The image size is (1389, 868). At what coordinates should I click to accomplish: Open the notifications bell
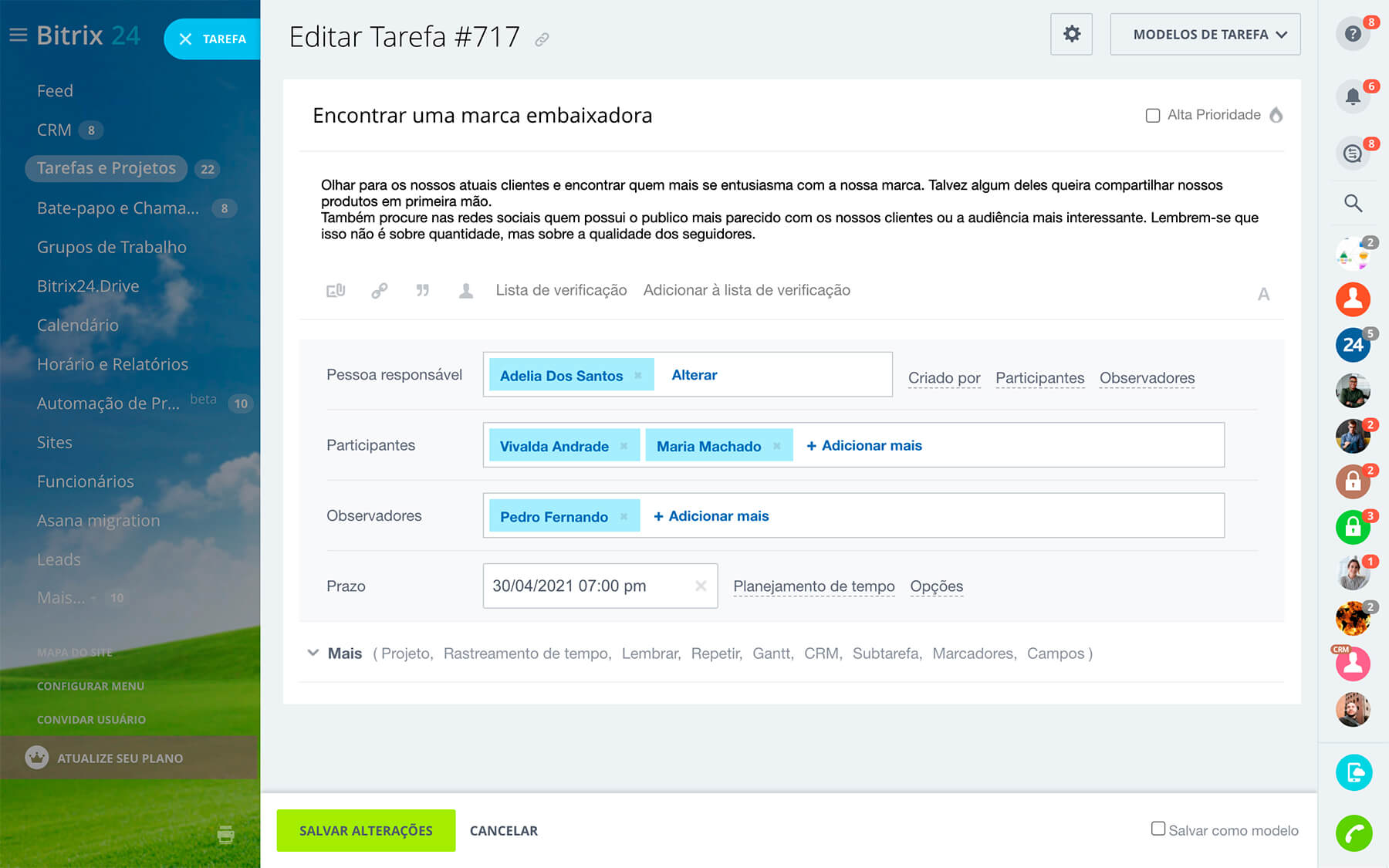tap(1353, 96)
